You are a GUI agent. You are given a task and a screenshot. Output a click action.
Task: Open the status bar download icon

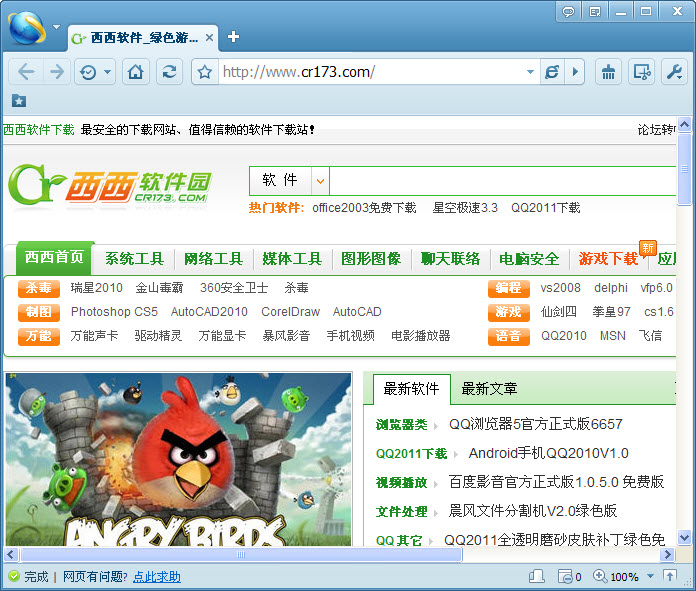537,576
